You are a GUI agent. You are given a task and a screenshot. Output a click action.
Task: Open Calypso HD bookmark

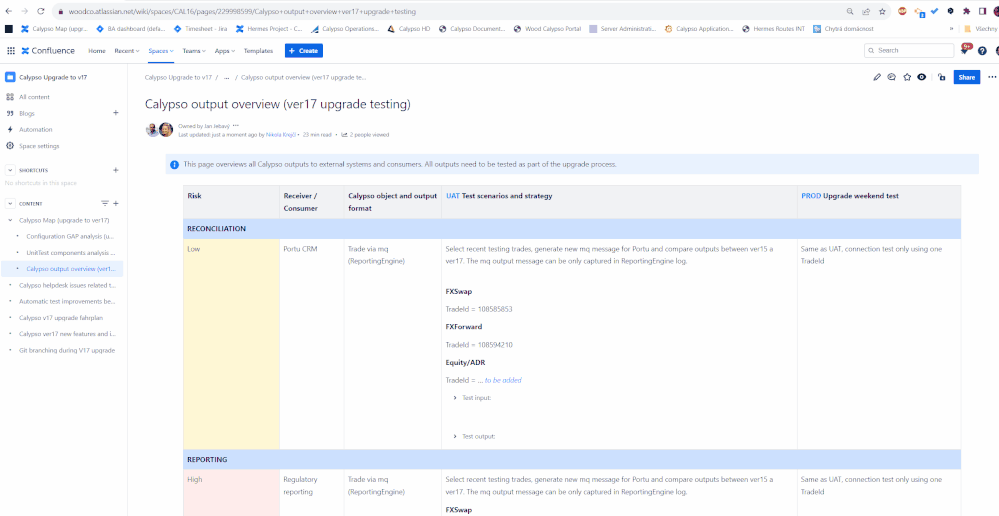409,29
